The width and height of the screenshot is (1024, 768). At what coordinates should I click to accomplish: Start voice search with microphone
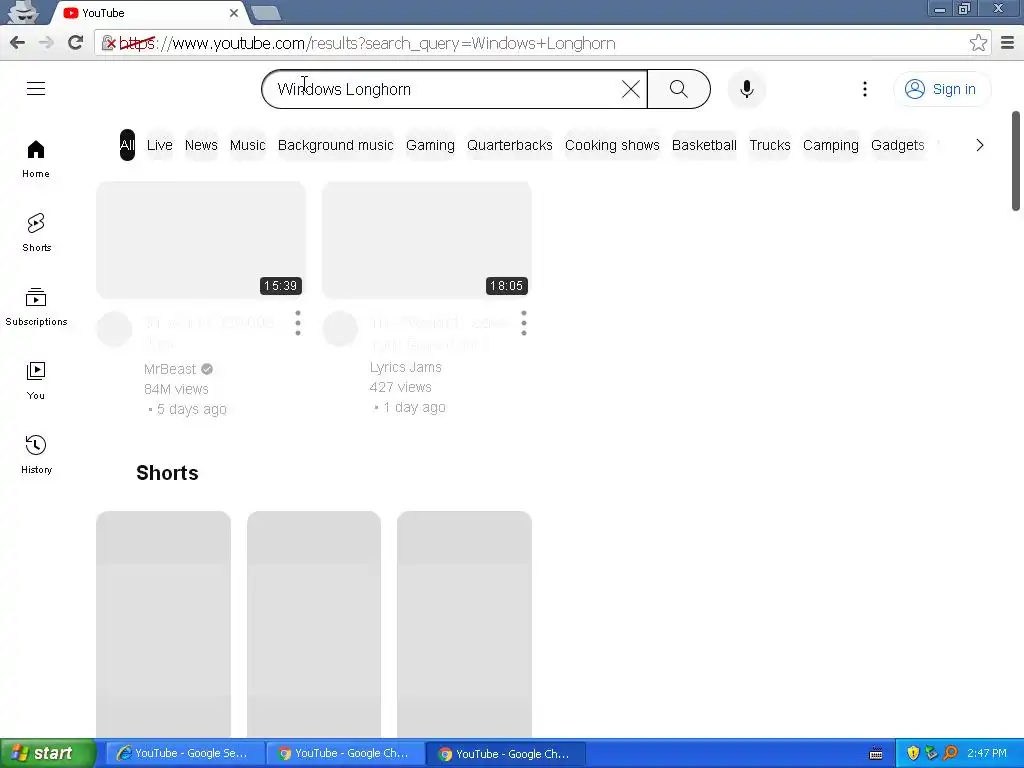pyautogui.click(x=746, y=89)
